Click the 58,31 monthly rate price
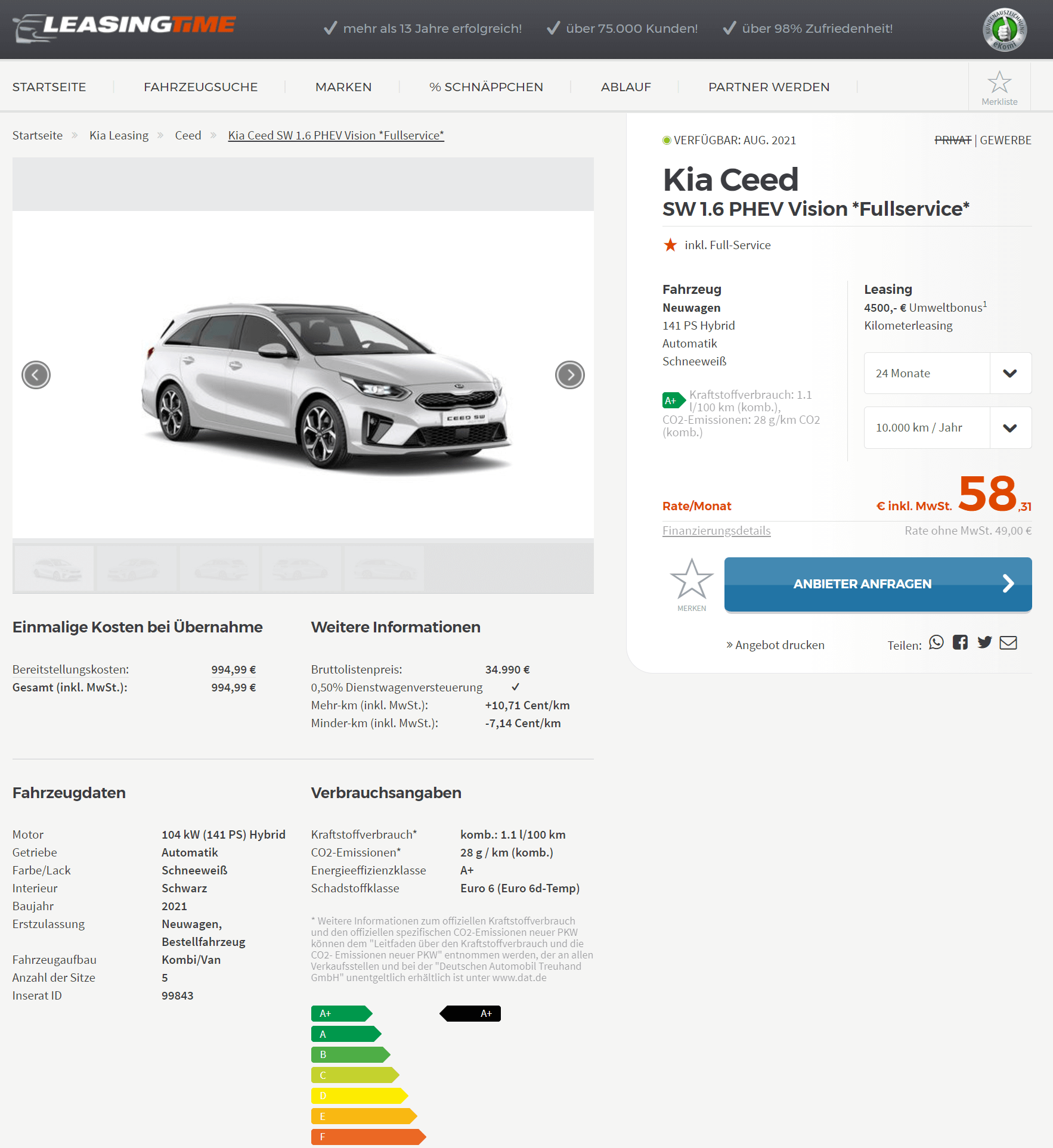1053x1148 pixels. [x=995, y=494]
